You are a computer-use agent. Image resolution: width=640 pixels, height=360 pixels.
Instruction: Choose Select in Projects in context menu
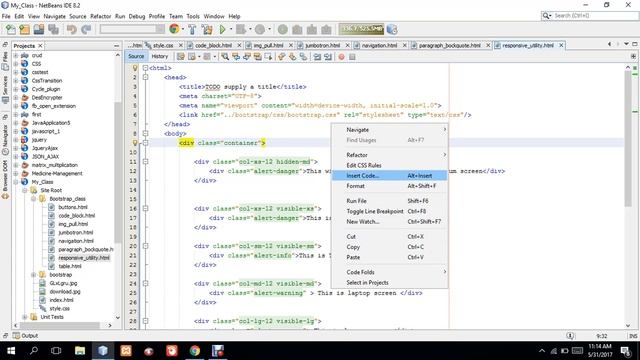pos(389,282)
